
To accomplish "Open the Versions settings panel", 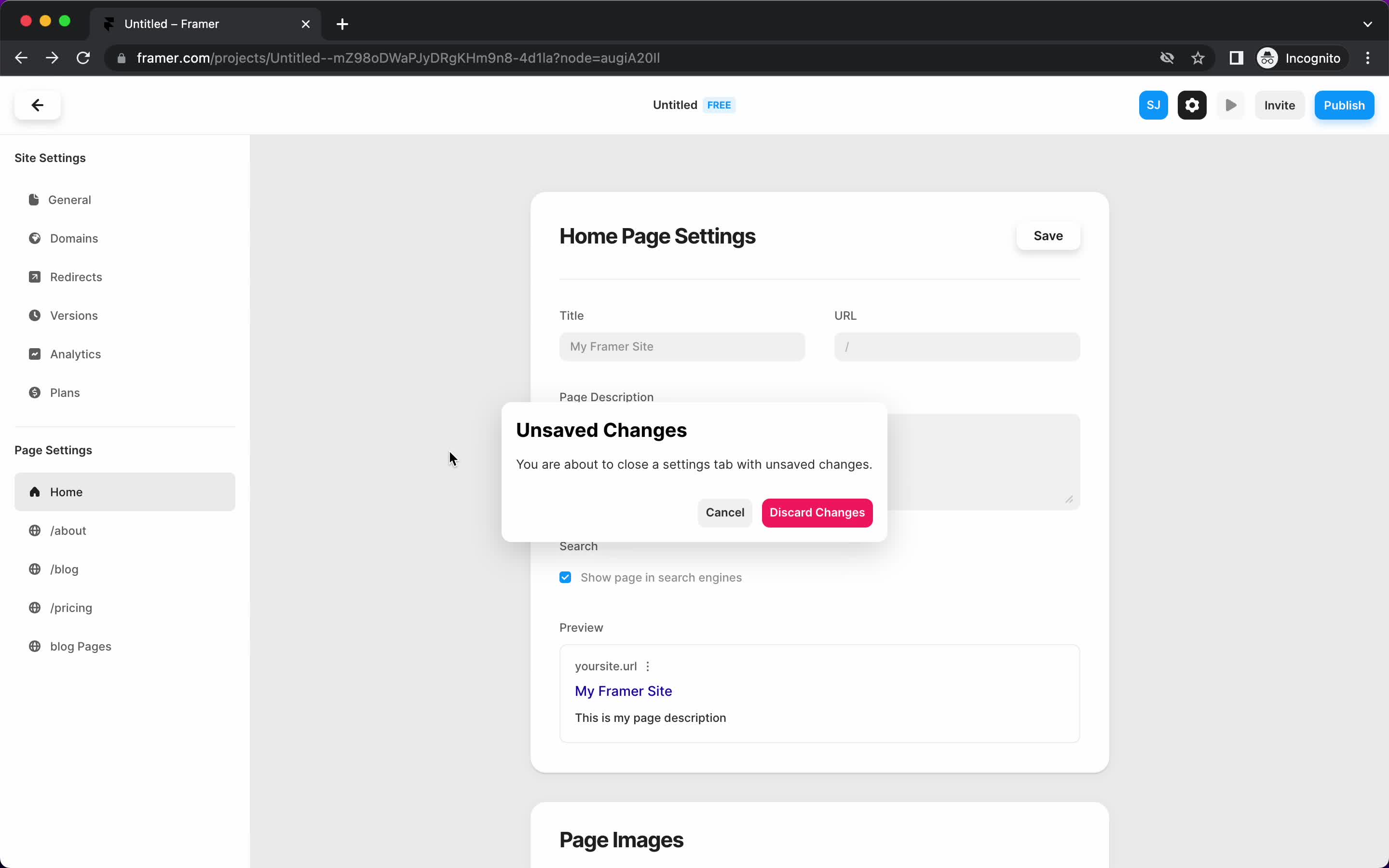I will (x=74, y=315).
